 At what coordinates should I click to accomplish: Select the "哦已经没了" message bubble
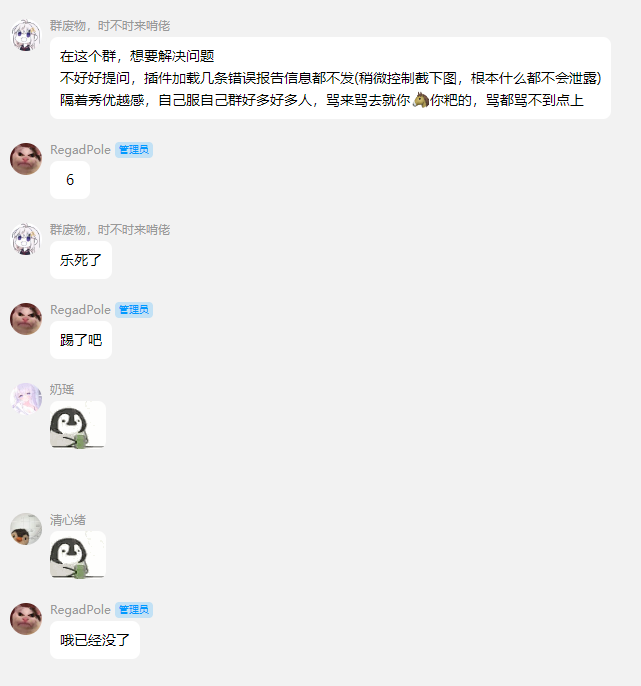click(95, 640)
